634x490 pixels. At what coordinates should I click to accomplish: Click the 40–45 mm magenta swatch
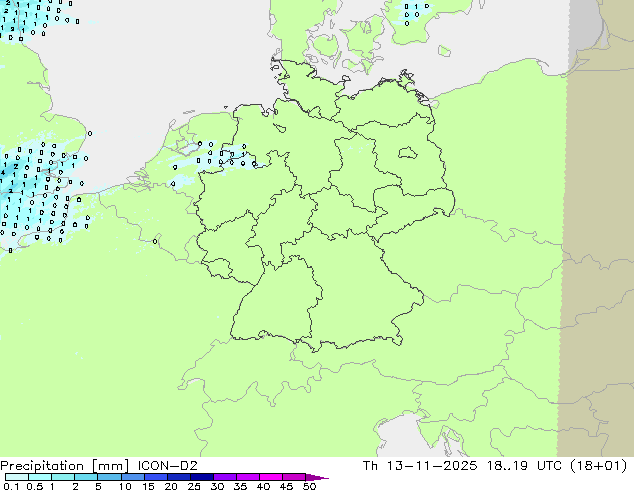point(271,477)
